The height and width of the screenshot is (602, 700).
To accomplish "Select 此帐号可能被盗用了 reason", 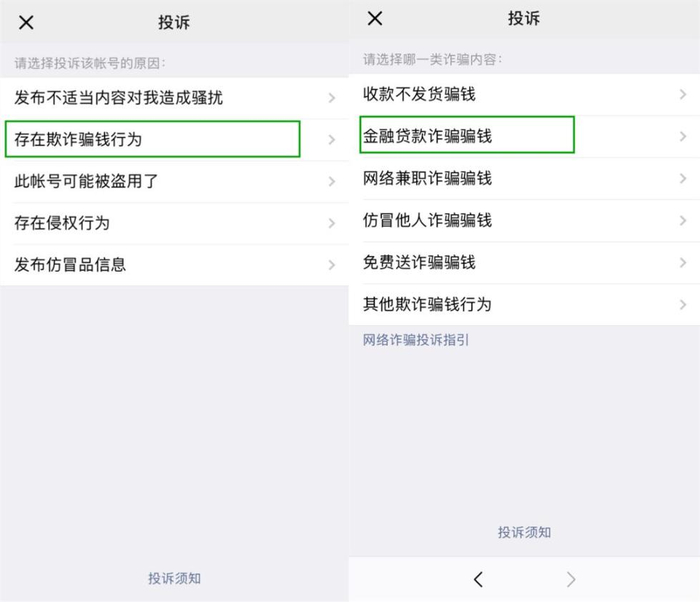I will [86, 181].
